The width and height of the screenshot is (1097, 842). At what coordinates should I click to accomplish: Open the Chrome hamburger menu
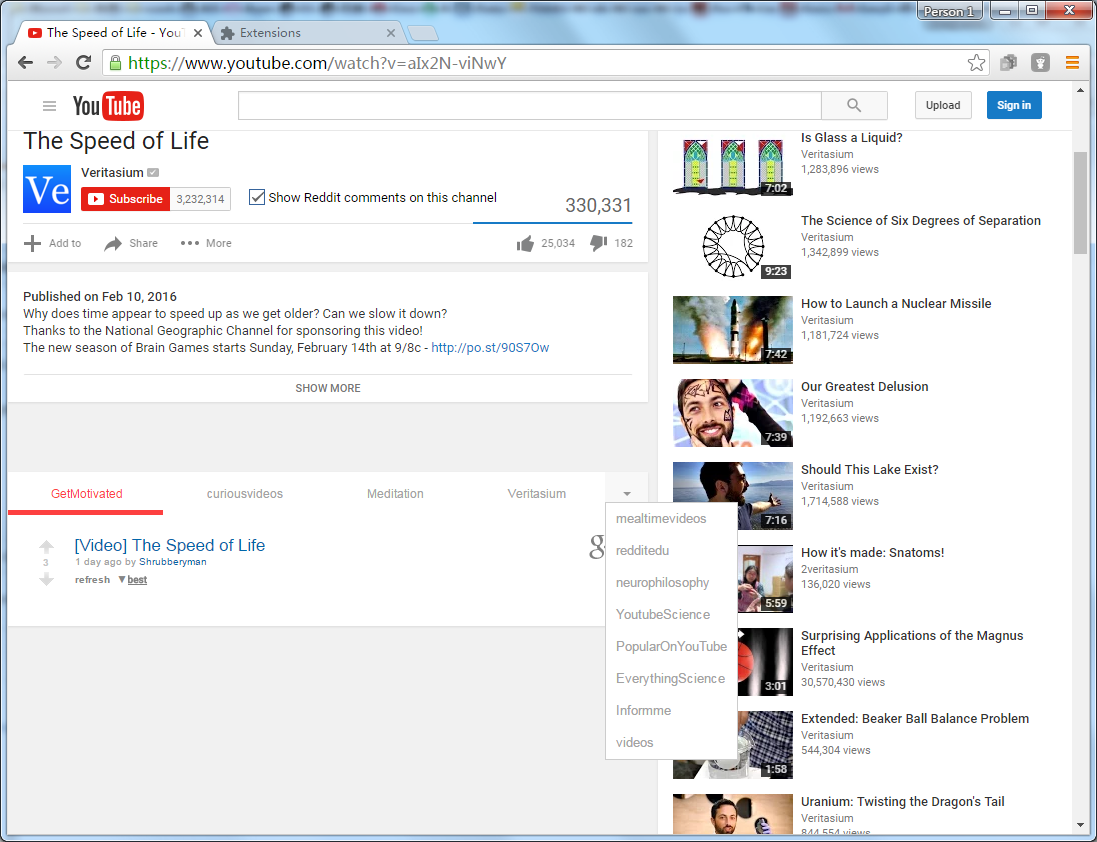[x=1072, y=63]
